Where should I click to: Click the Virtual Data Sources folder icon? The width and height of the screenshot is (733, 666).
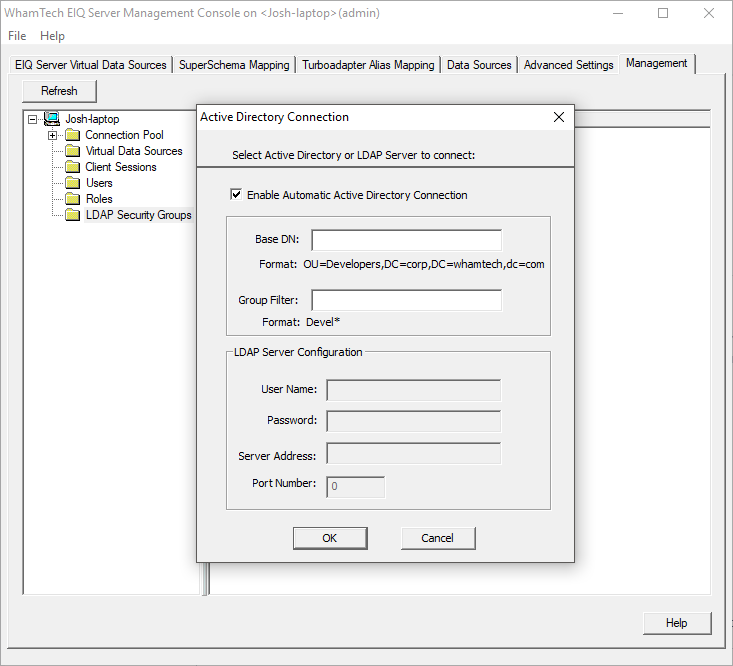click(72, 151)
